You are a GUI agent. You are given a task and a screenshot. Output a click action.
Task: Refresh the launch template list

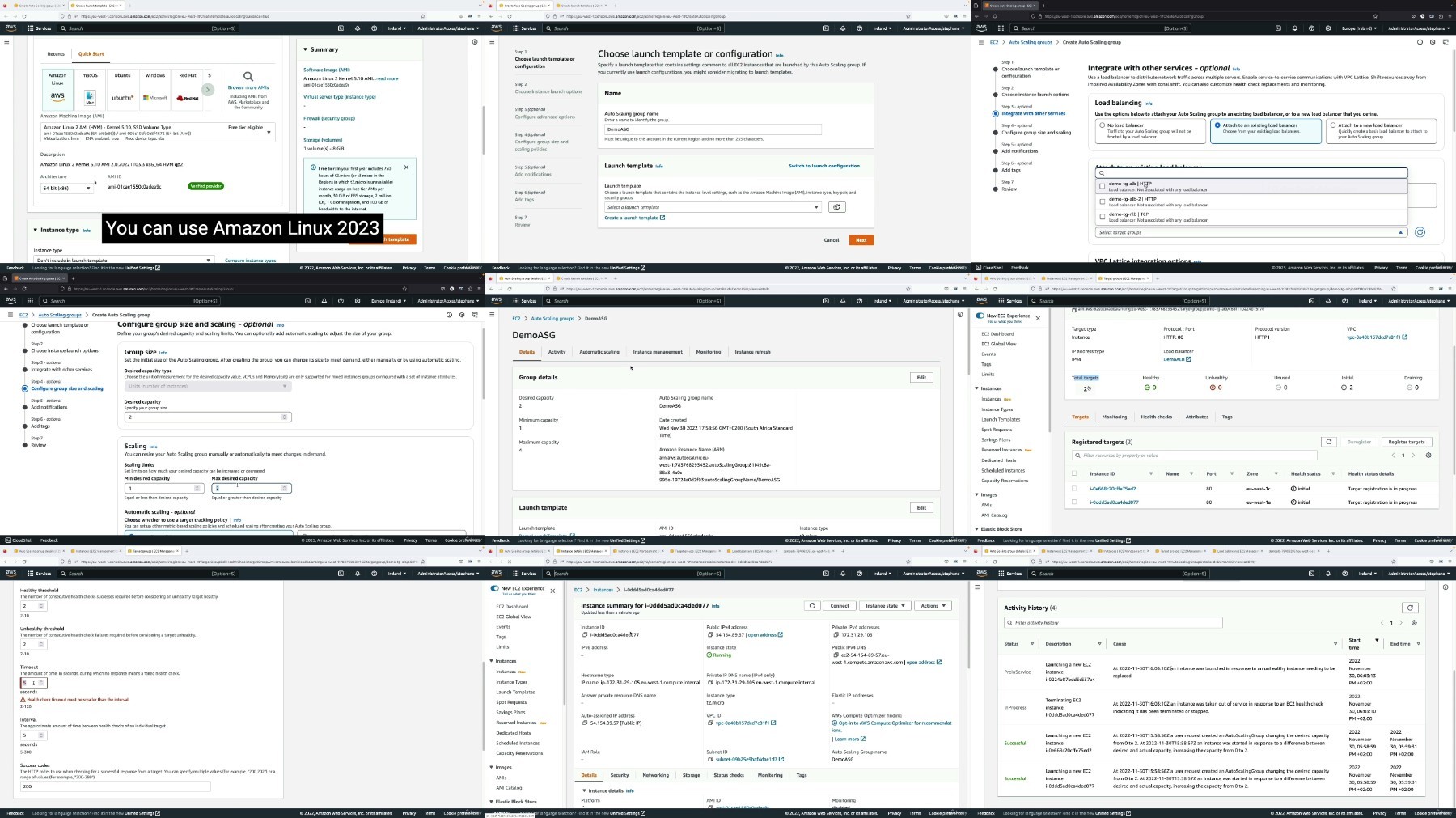pos(836,207)
